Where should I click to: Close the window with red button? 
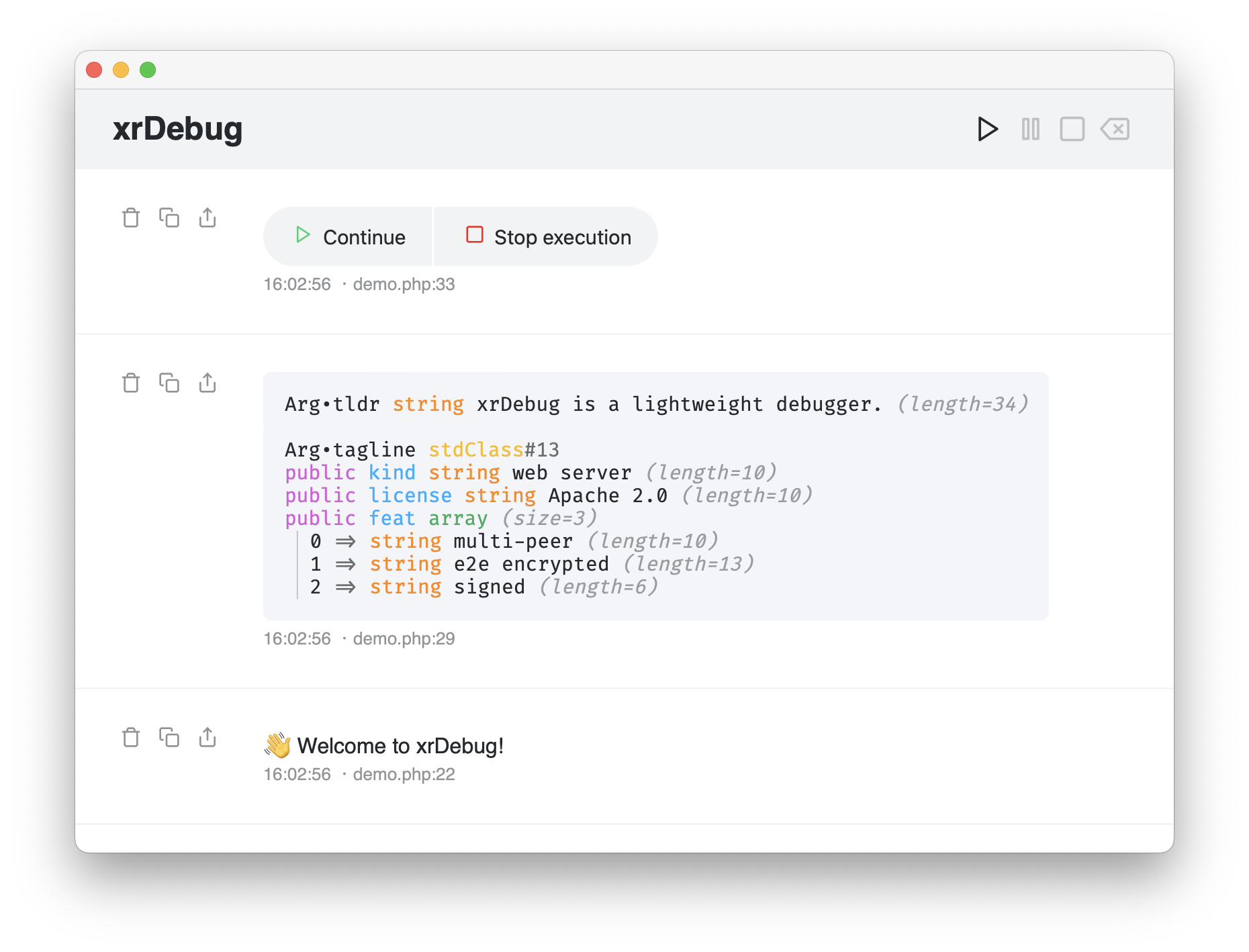click(94, 70)
